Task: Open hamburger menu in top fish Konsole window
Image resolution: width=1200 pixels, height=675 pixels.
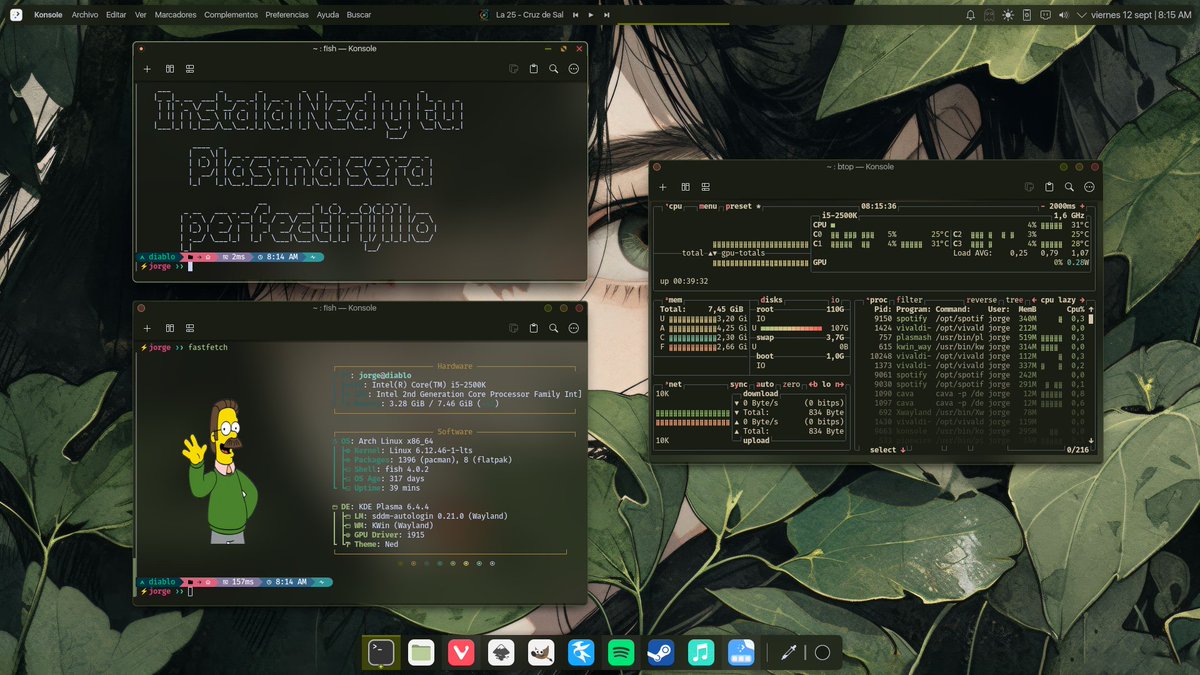Action: pos(573,69)
